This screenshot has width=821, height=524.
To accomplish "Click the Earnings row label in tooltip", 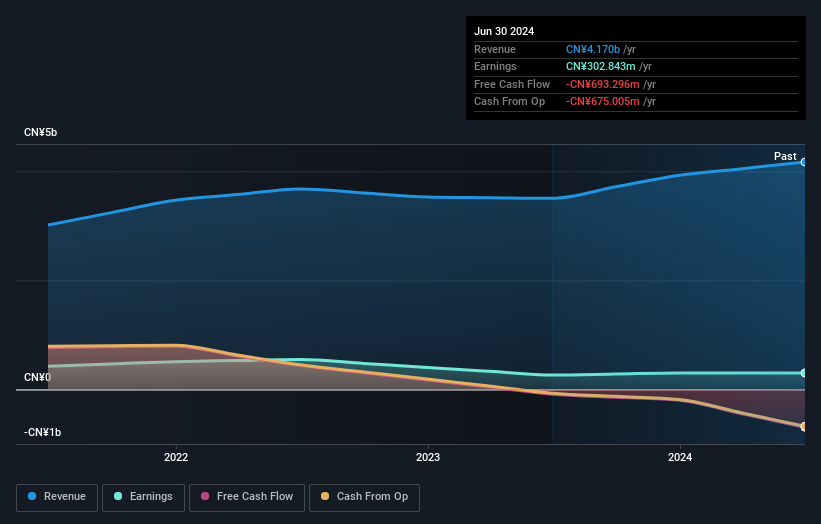I will point(495,66).
